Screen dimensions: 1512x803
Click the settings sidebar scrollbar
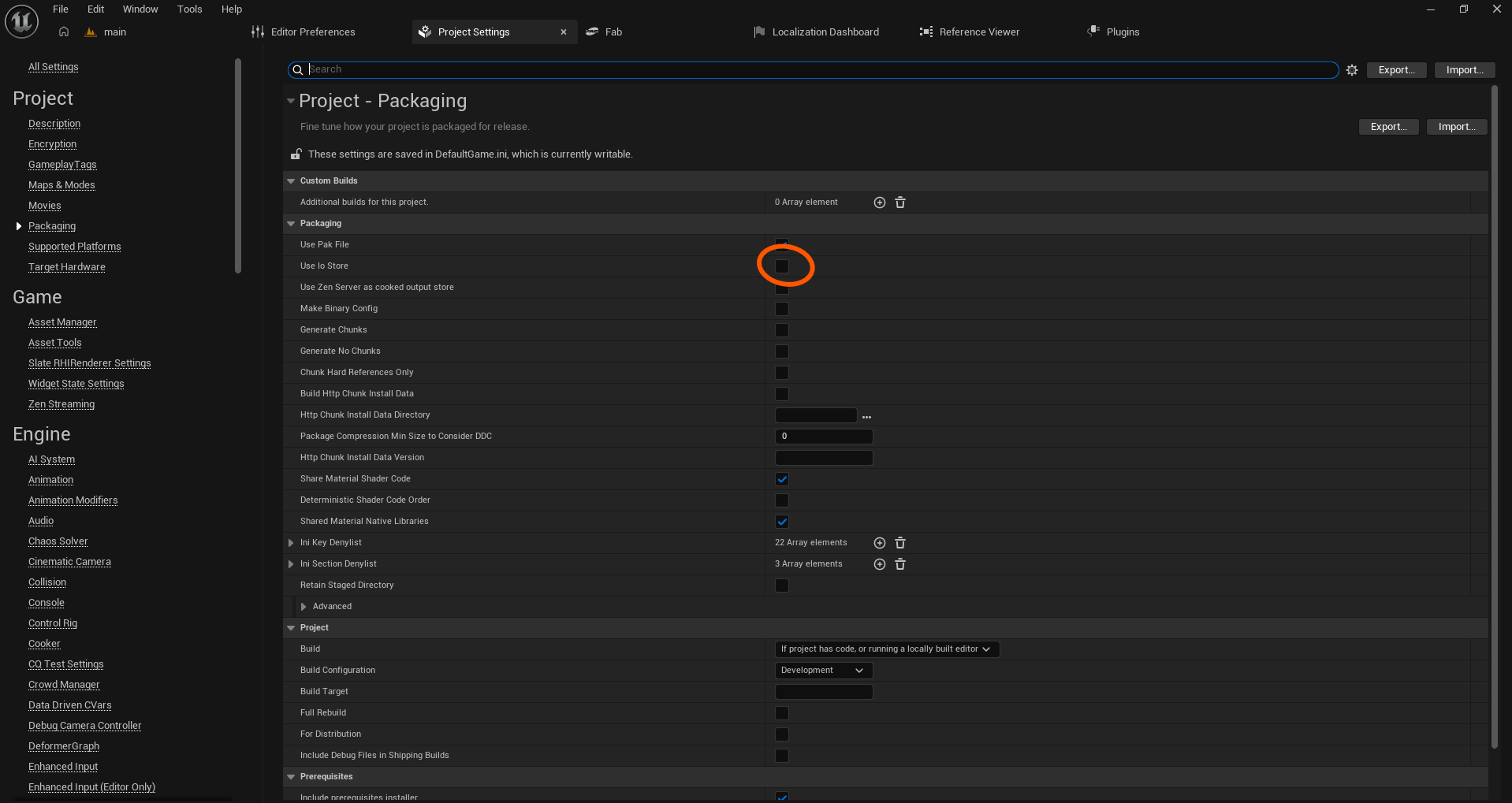pyautogui.click(x=238, y=165)
